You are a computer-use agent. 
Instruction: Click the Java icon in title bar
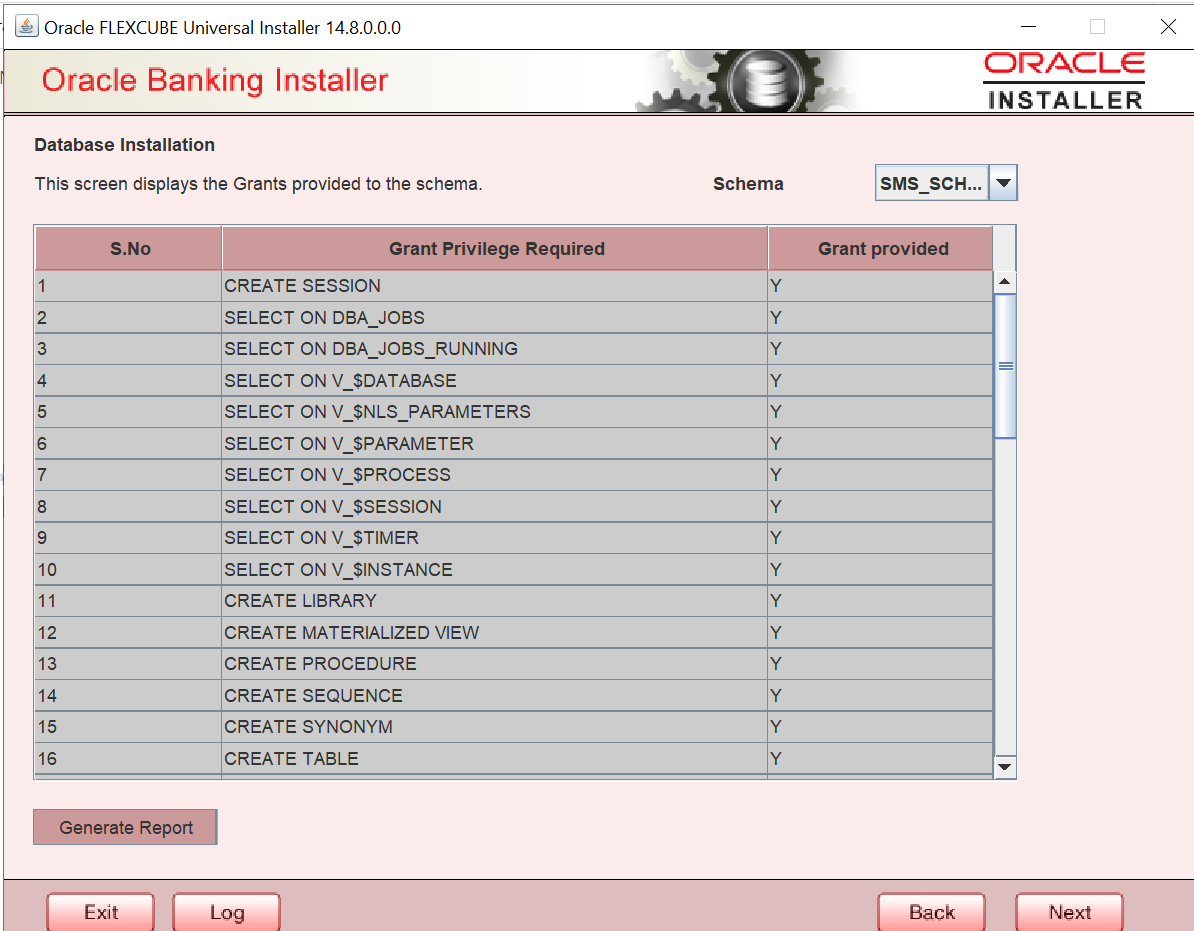[x=27, y=27]
